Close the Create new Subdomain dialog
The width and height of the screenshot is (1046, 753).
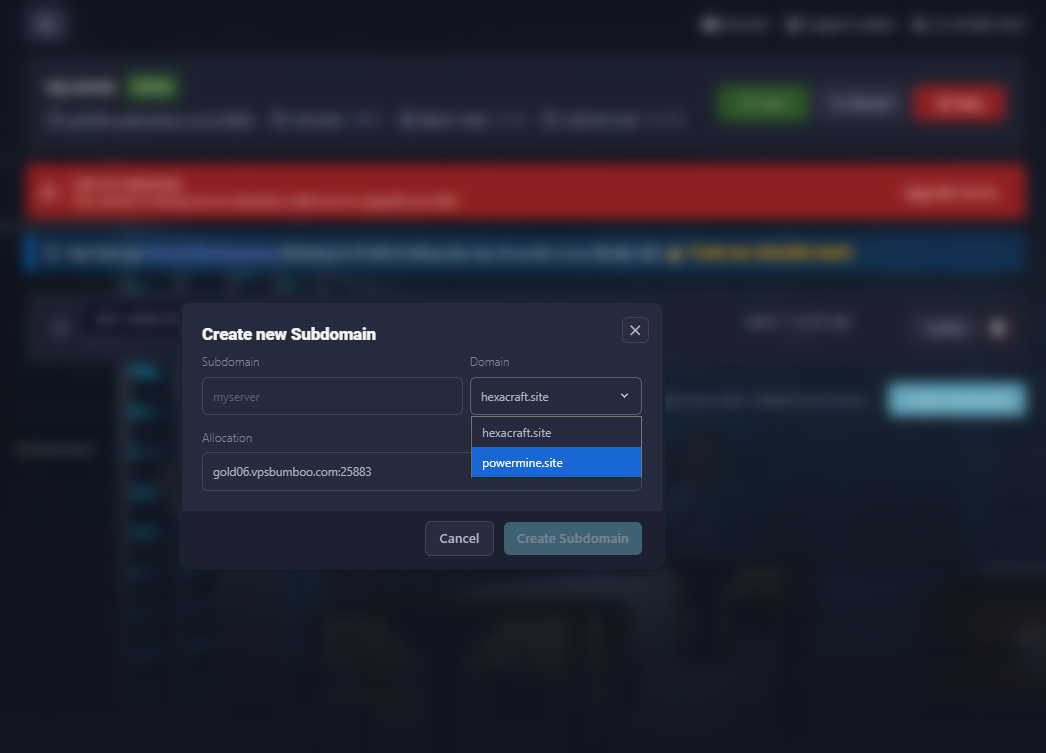(635, 329)
